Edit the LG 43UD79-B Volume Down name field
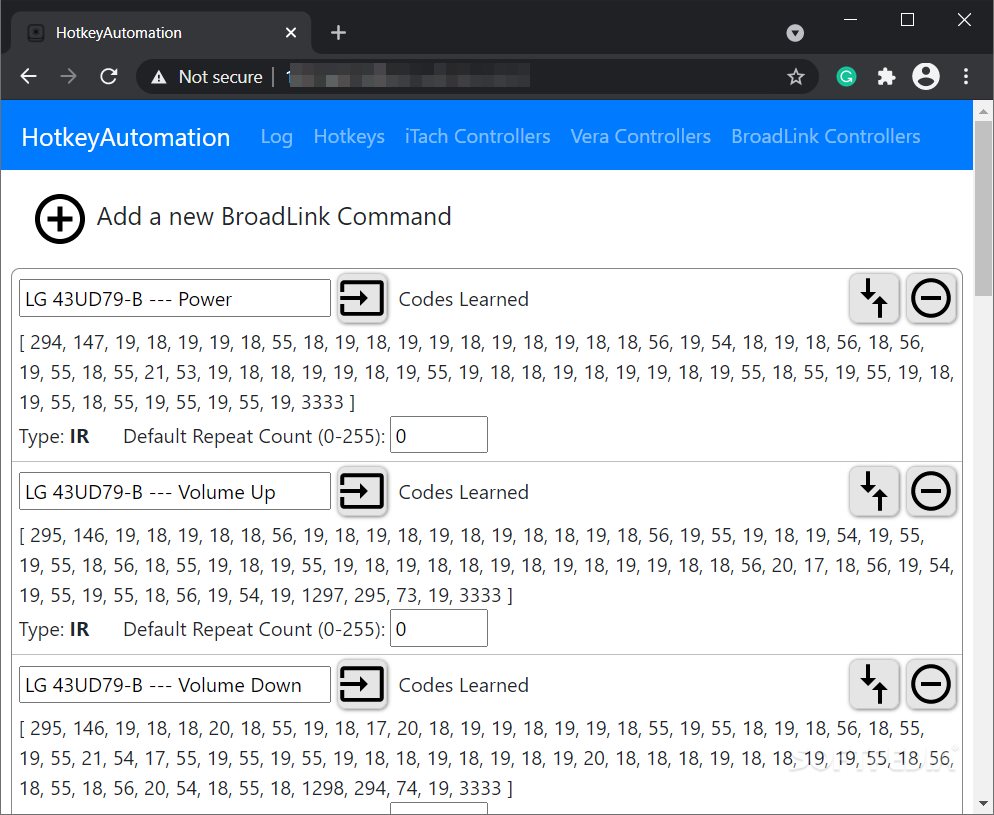 (x=175, y=684)
